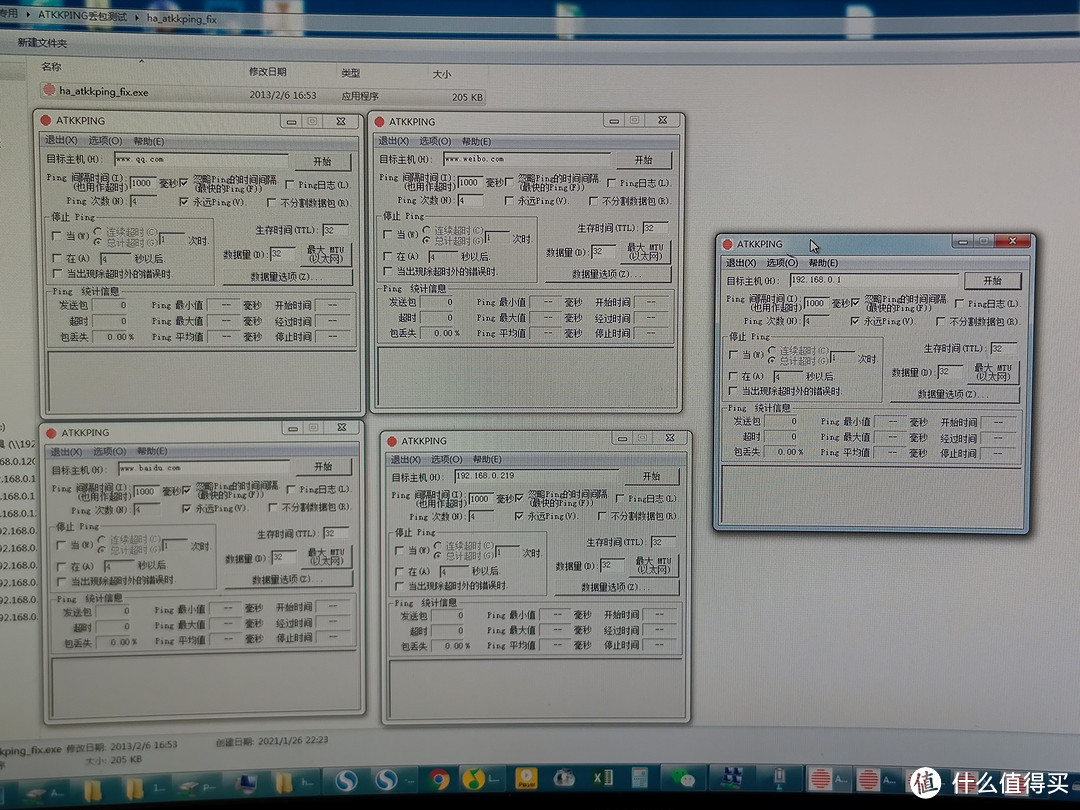Click the target host field containing www.baidu.com
The image size is (1080, 810).
(x=204, y=467)
